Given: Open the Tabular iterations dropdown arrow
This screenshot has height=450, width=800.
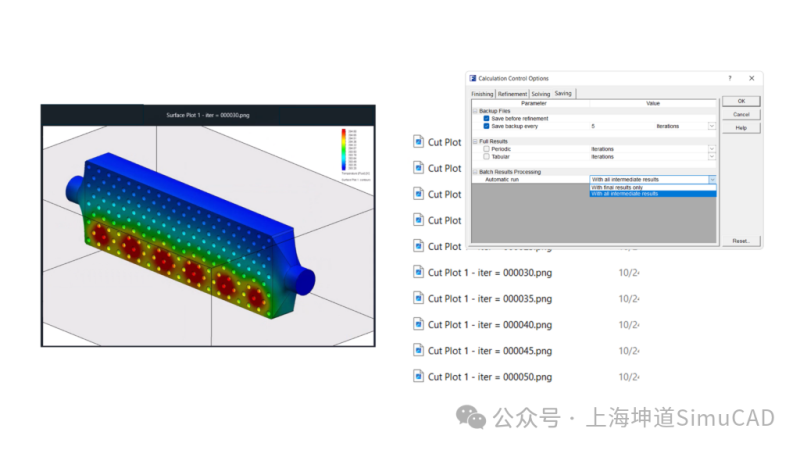Looking at the screenshot, I should point(712,157).
